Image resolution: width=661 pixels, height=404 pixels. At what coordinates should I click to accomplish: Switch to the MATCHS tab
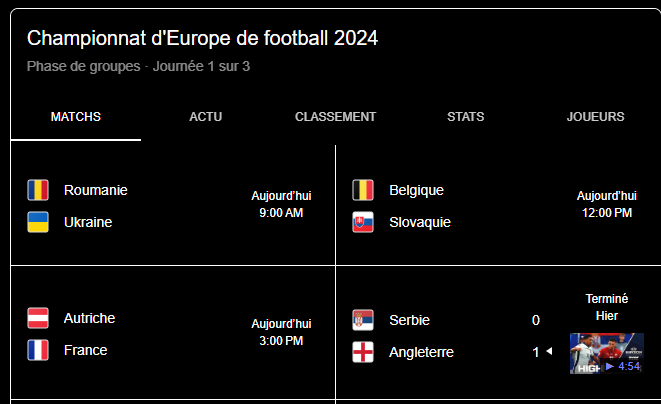76,117
